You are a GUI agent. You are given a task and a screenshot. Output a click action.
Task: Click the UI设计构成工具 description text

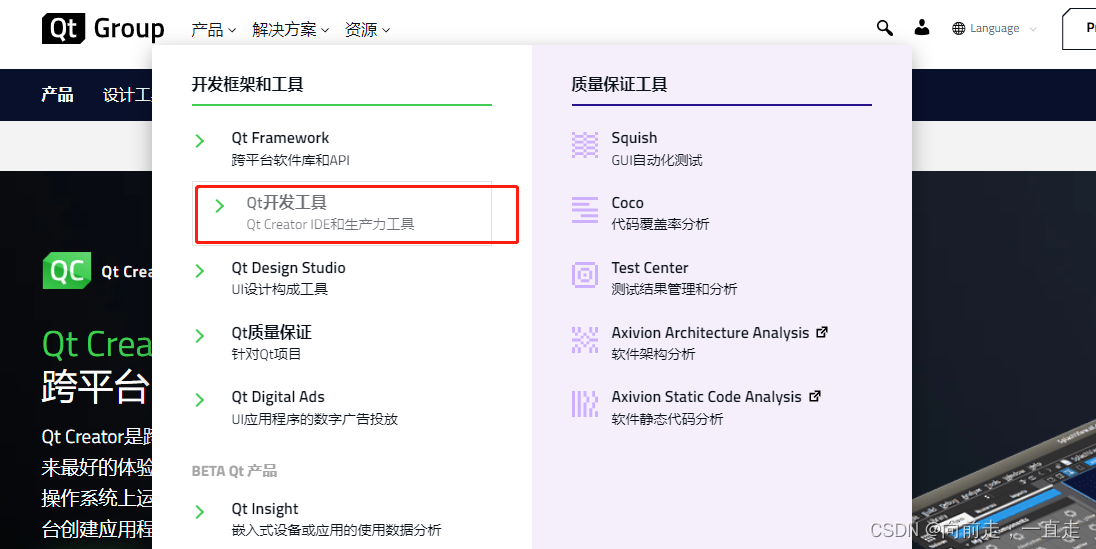(280, 290)
